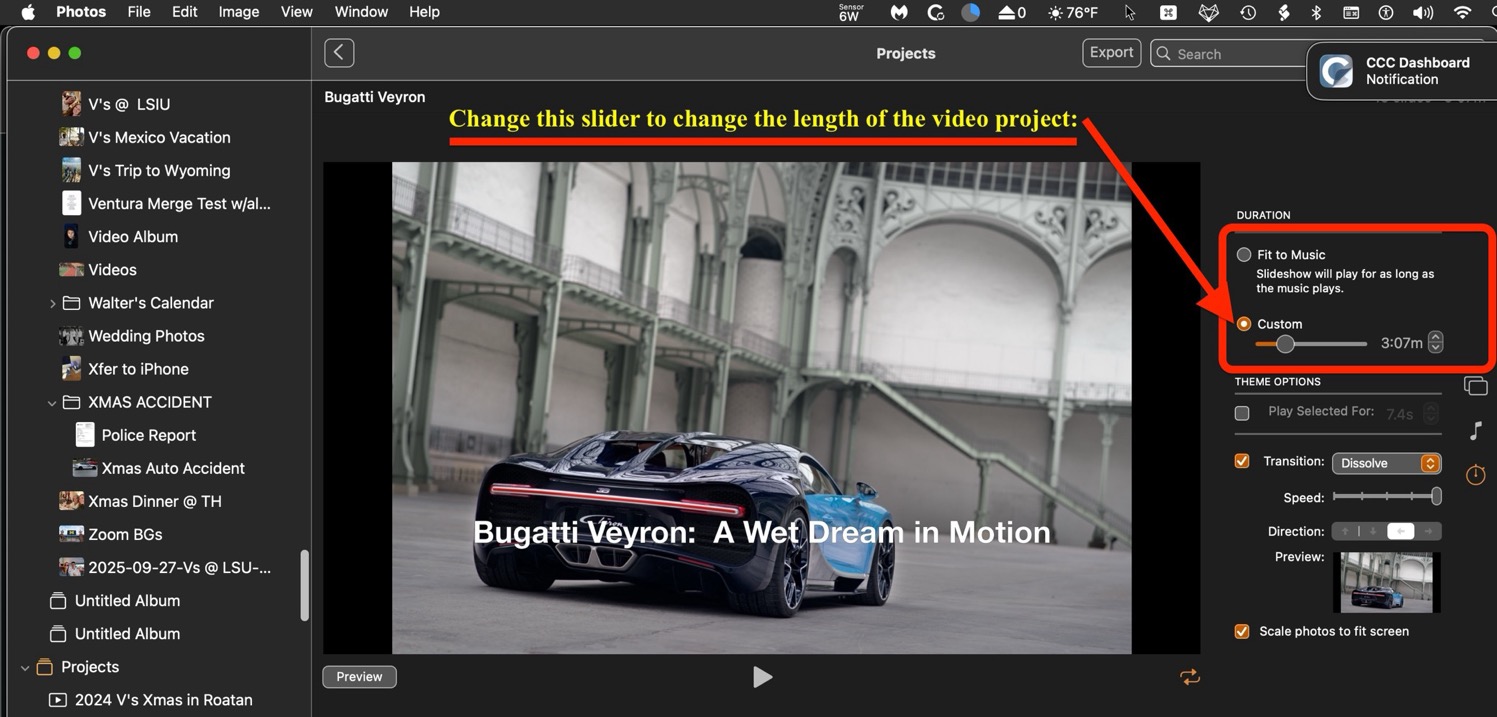Click the Zoom BGs album icon

(x=71, y=534)
